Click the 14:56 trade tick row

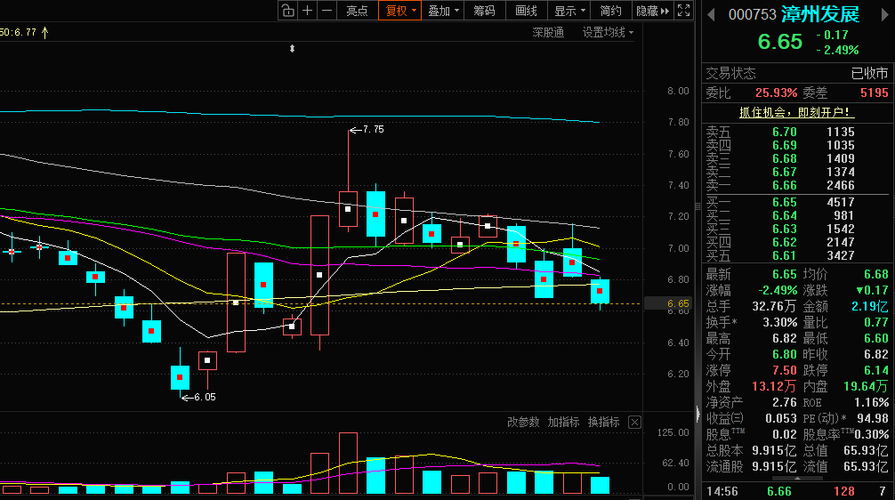[x=797, y=491]
